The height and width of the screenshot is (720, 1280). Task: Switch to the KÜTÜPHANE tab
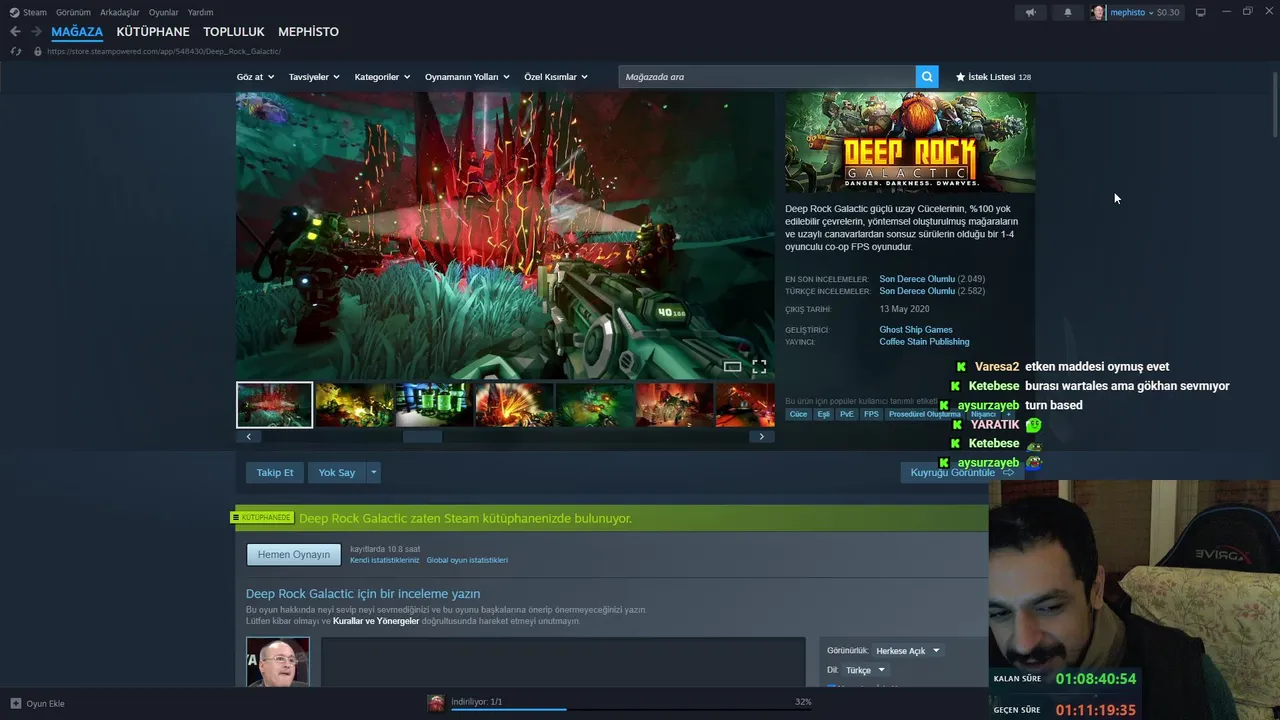(153, 32)
